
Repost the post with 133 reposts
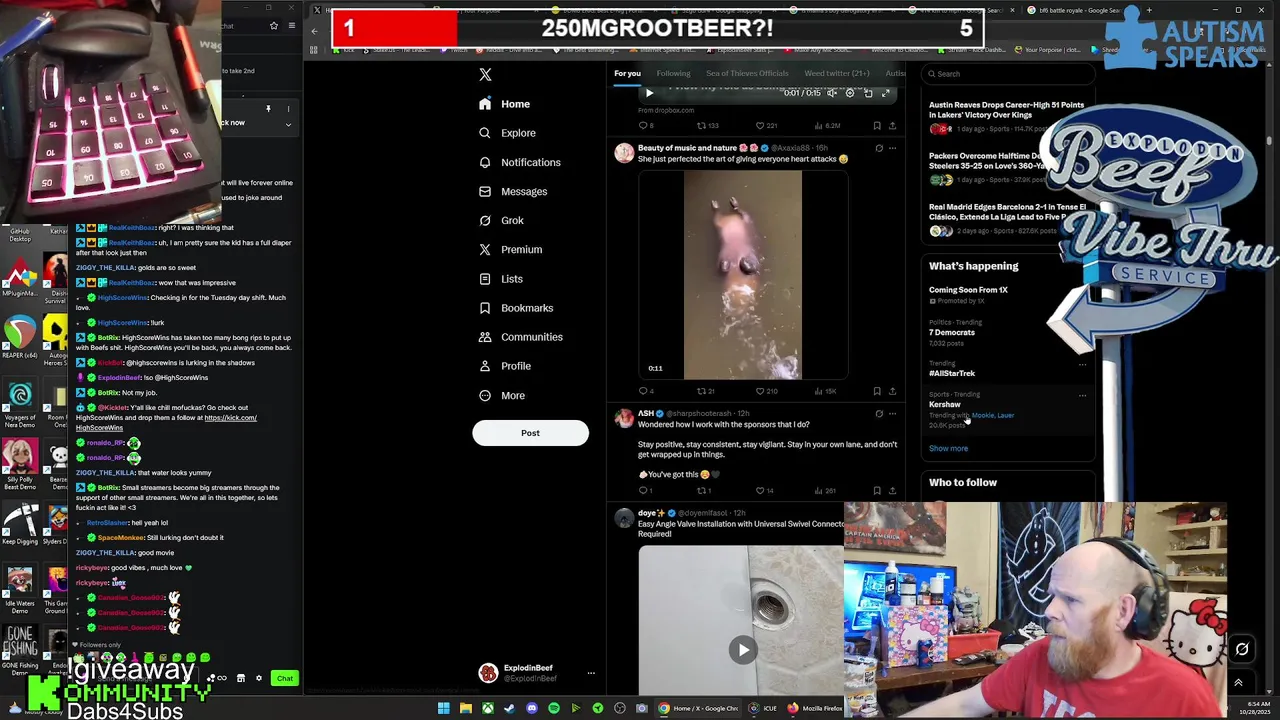(707, 126)
